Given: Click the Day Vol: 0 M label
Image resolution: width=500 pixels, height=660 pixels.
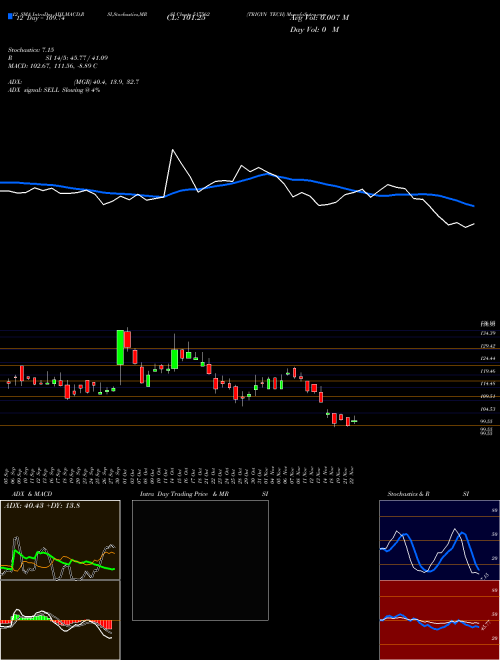Looking at the screenshot, I should 314,30.
